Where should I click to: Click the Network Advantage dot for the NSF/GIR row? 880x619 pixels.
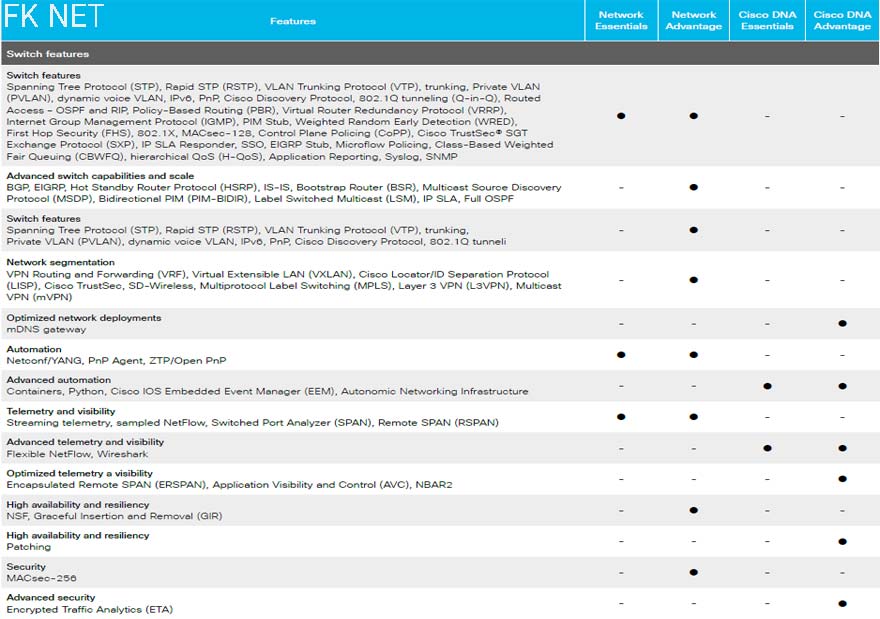click(694, 510)
